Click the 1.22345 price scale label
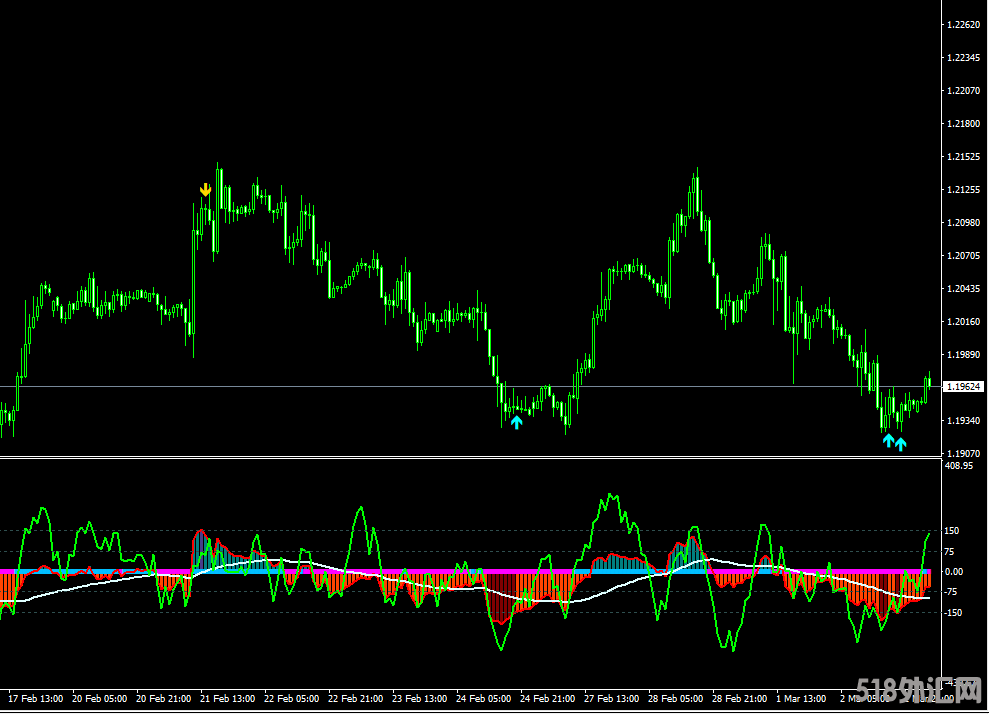 pyautogui.click(x=964, y=57)
